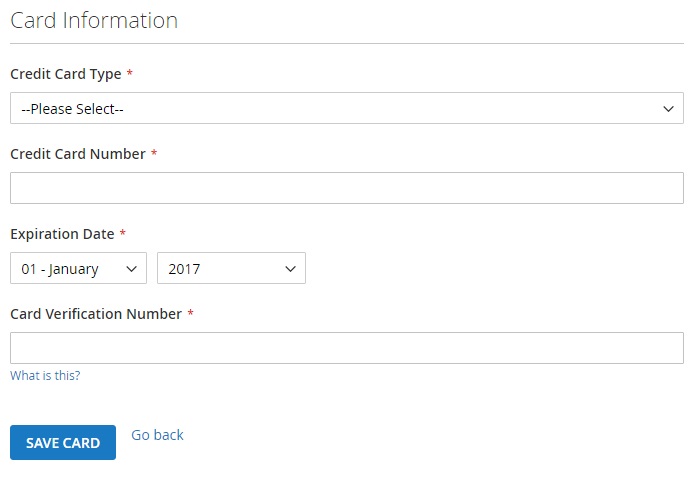The image size is (699, 479).
Task: Click the Expiration Date label
Action: (x=62, y=234)
